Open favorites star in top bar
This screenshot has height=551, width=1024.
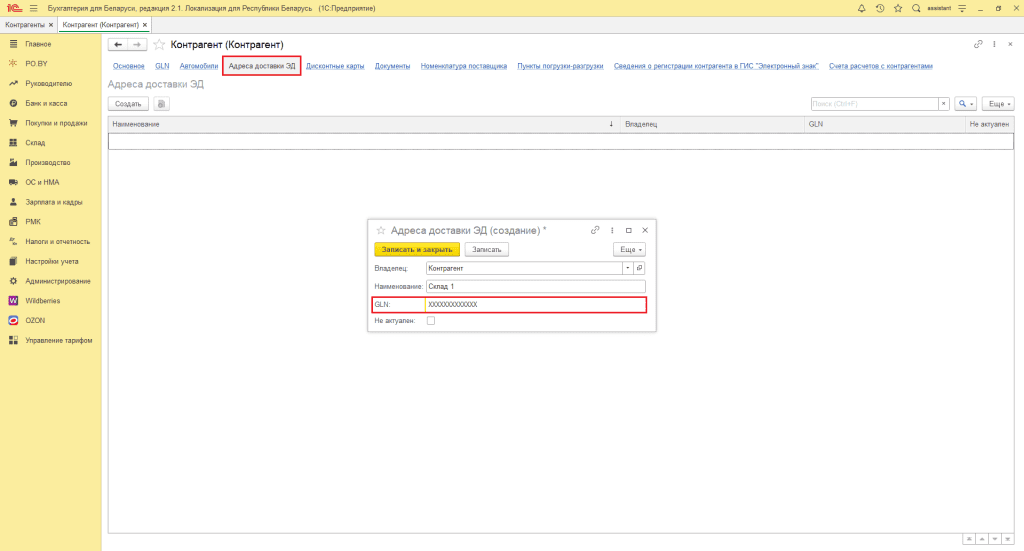pyautogui.click(x=898, y=8)
